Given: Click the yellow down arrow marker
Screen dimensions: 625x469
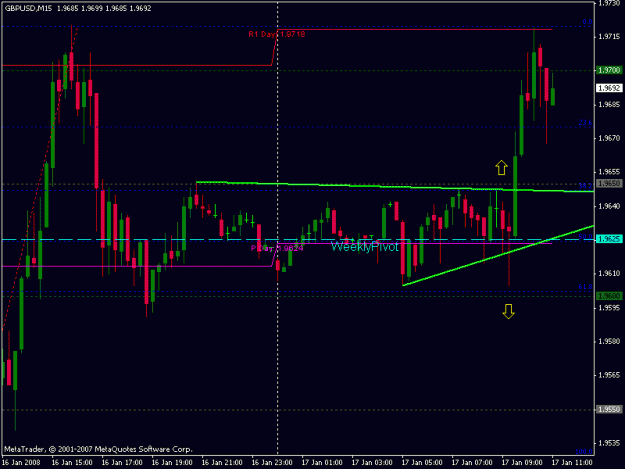Looking at the screenshot, I should [x=508, y=311].
